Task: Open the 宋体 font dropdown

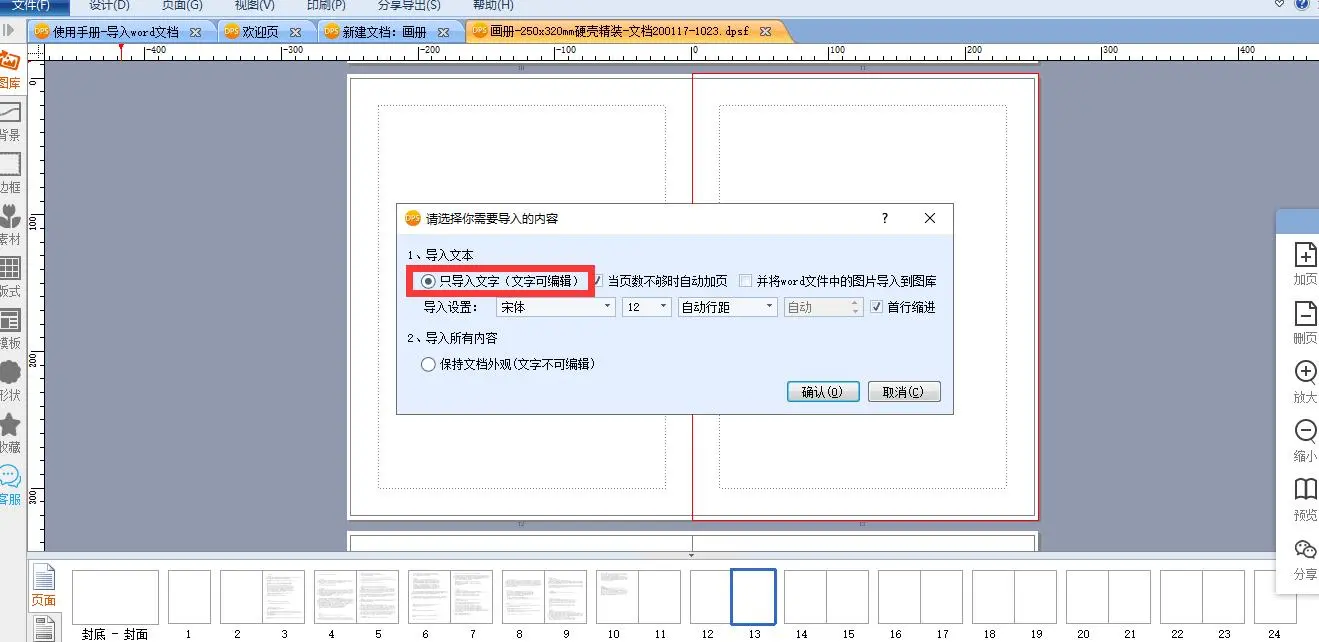Action: (556, 307)
